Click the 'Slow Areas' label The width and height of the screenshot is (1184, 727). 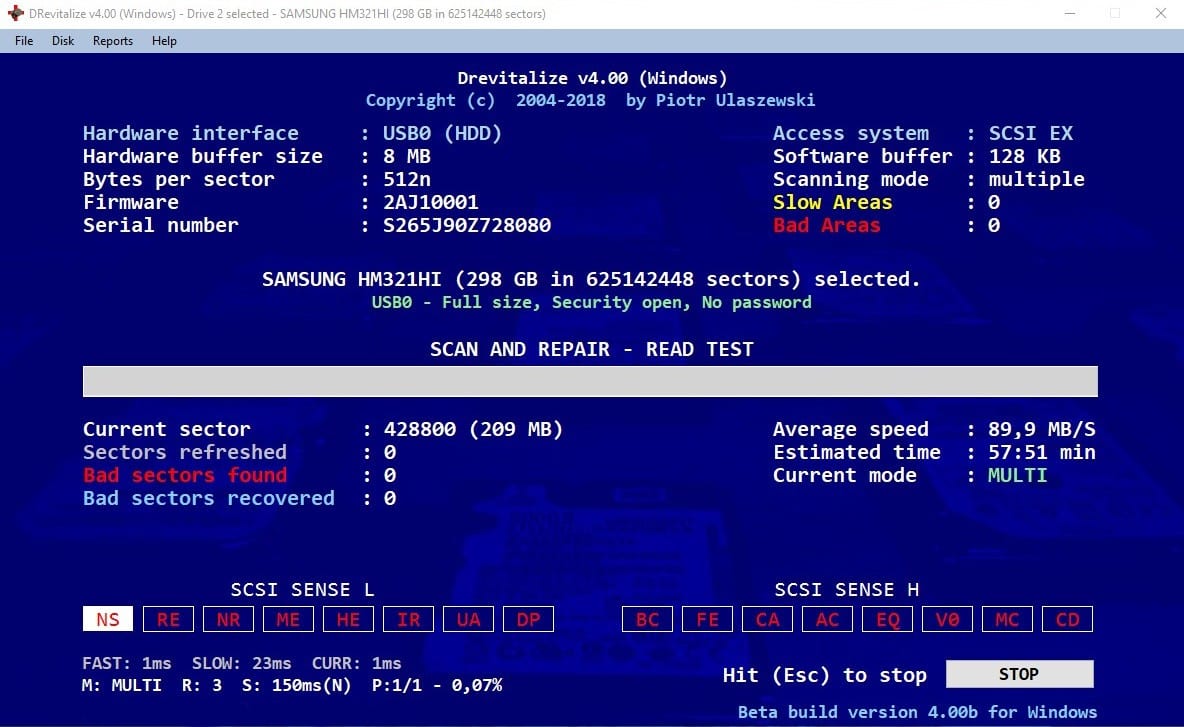(832, 202)
